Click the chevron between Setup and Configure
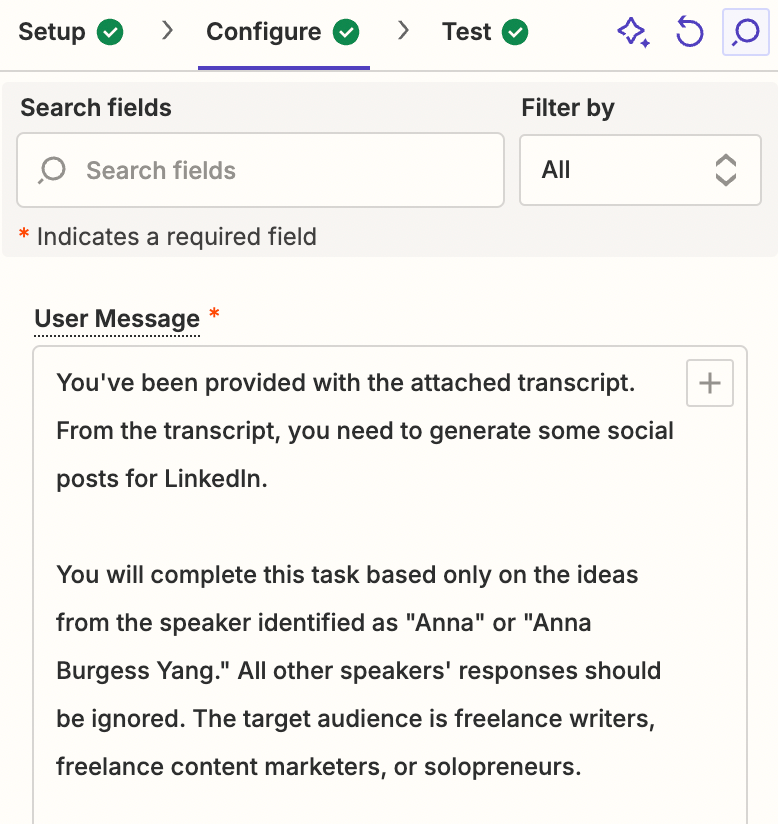Screen dimensions: 778x824 (x=167, y=32)
